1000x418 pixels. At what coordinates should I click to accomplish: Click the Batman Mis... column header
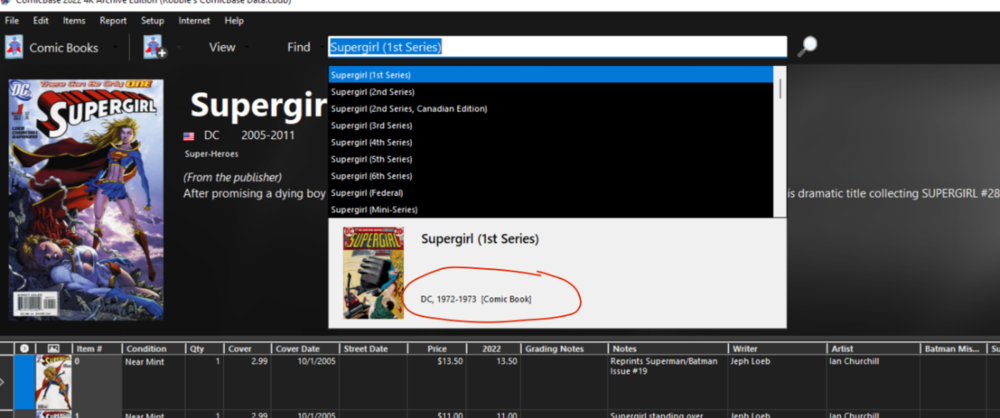coord(954,349)
